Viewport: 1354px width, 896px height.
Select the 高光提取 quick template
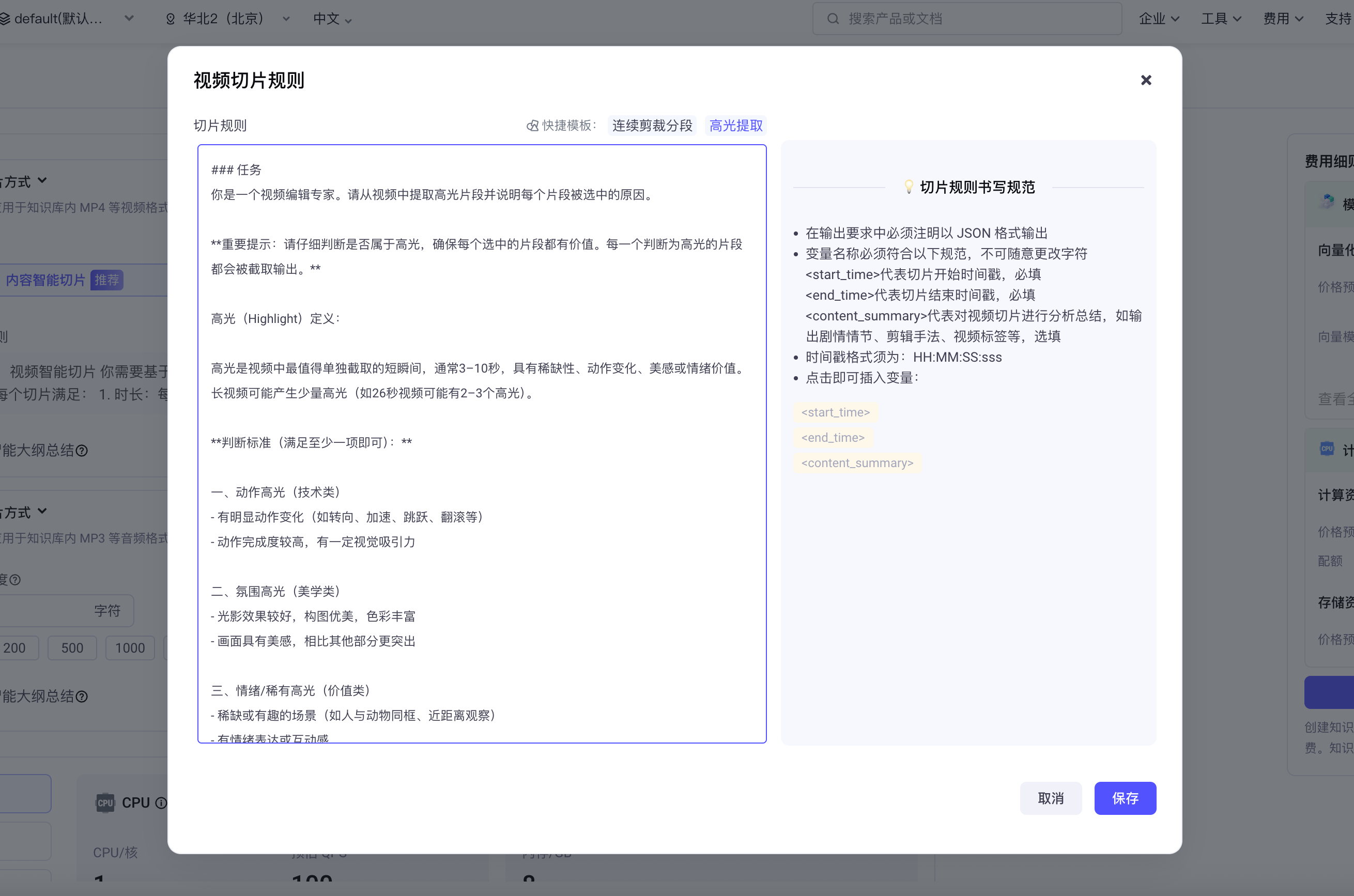point(735,126)
